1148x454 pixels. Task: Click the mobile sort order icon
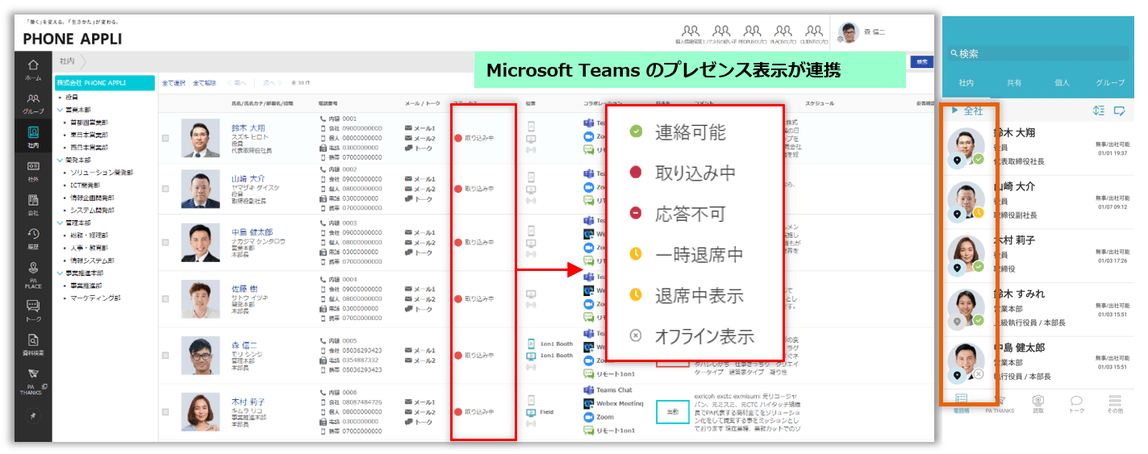[1097, 111]
